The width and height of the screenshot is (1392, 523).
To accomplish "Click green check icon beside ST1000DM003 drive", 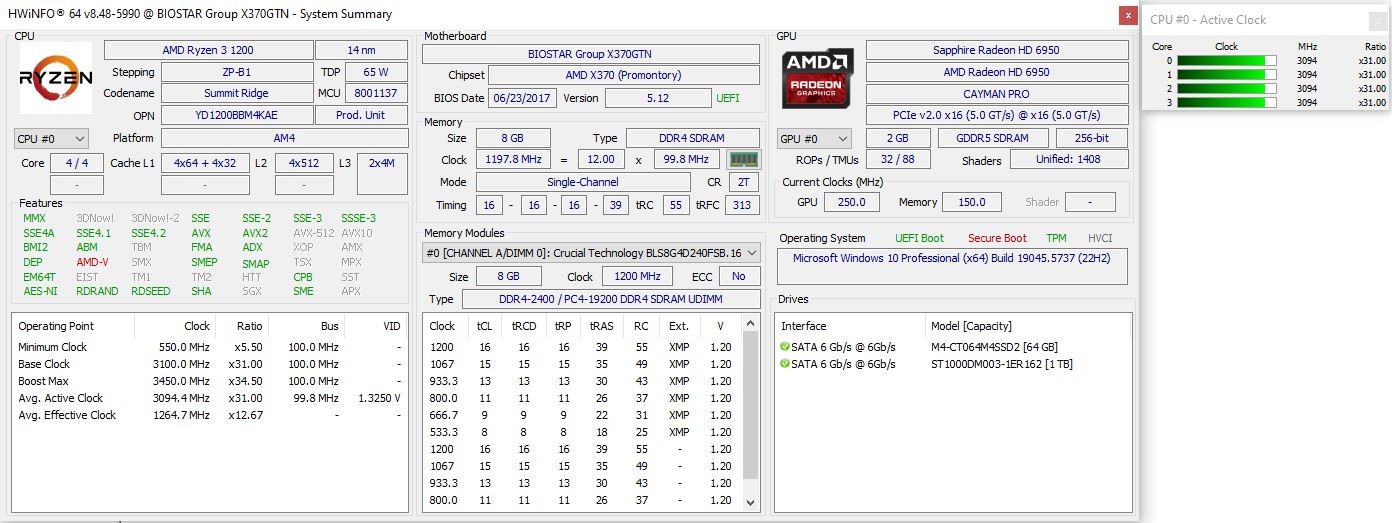I will click(x=785, y=364).
